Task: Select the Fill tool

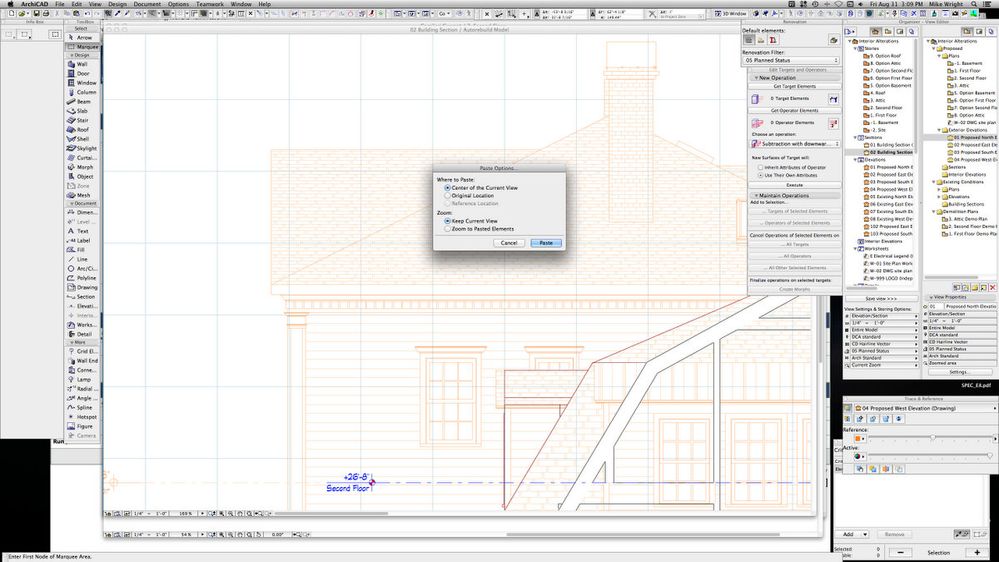Action: (82, 250)
